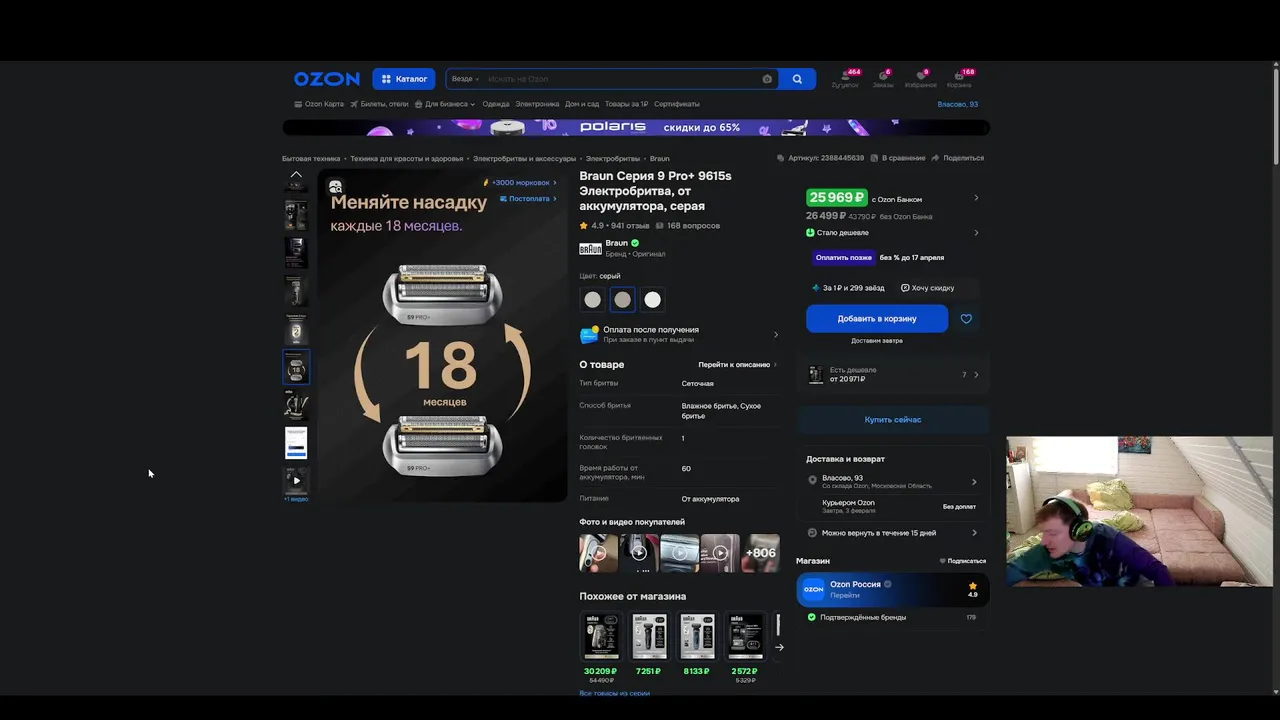The height and width of the screenshot is (720, 1280).
Task: Click the Власово, 93 address link in header
Action: pos(958,104)
